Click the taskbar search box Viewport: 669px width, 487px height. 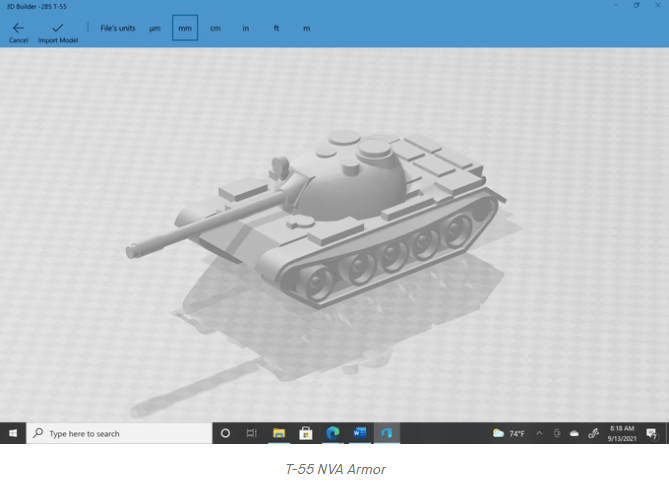[118, 433]
